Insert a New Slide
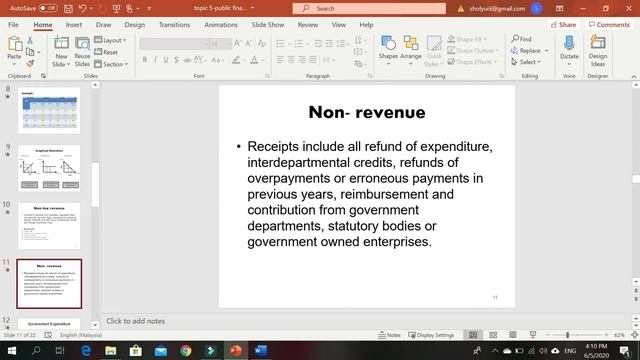This screenshot has width=640, height=360. (61, 51)
